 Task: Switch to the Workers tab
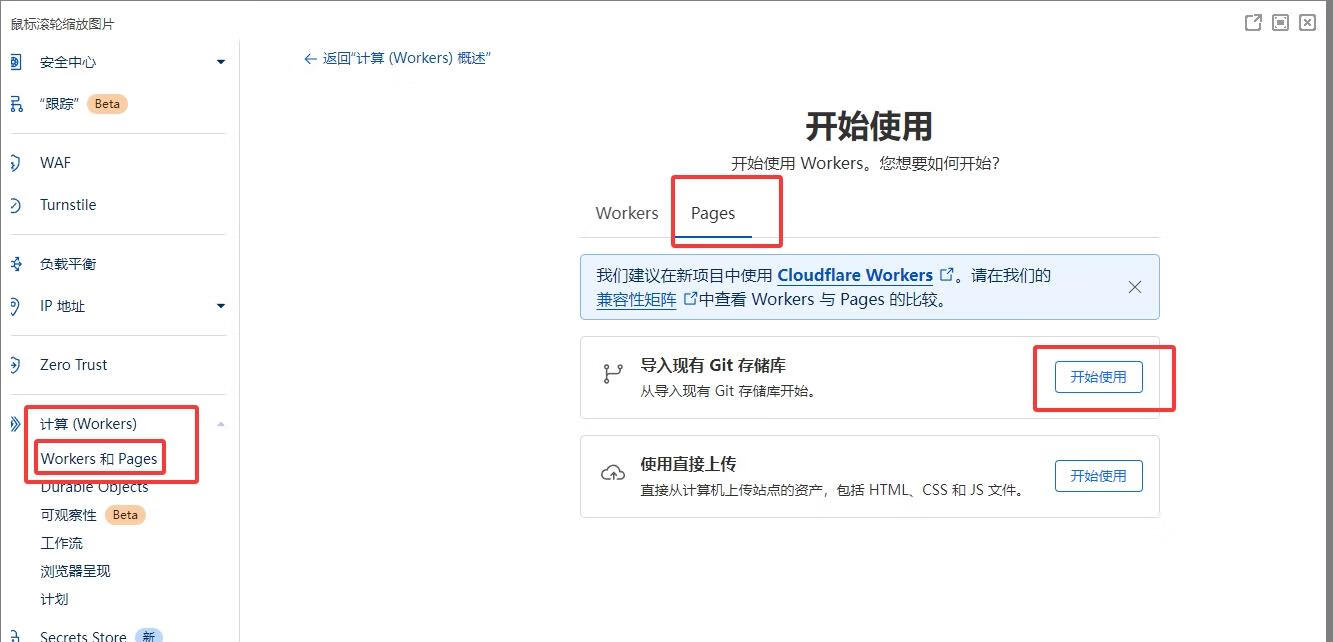point(626,212)
